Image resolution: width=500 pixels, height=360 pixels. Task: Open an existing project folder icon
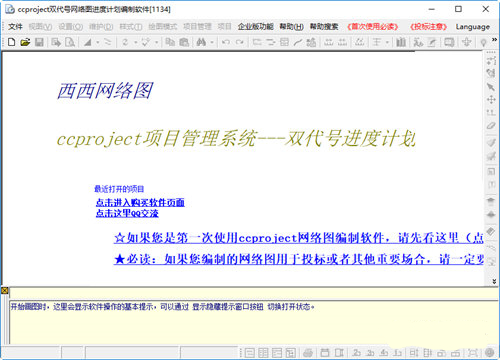pos(25,42)
